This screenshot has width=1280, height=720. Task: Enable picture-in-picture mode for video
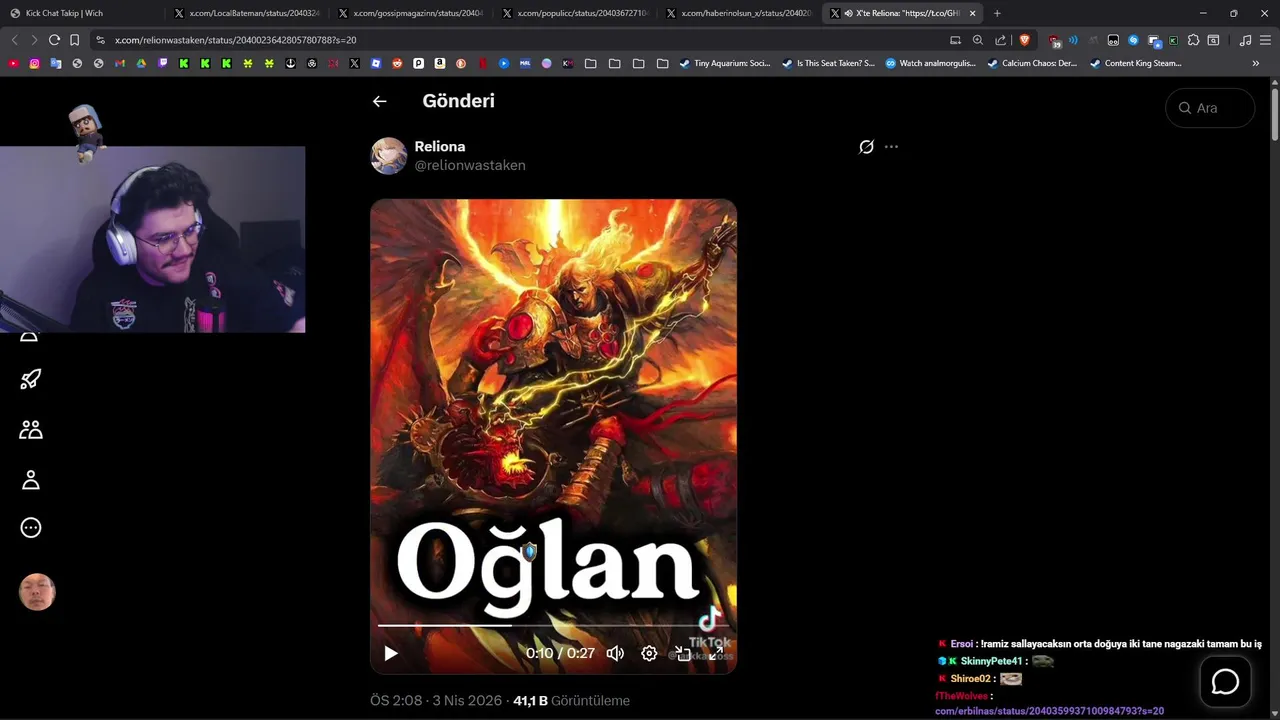pos(682,653)
